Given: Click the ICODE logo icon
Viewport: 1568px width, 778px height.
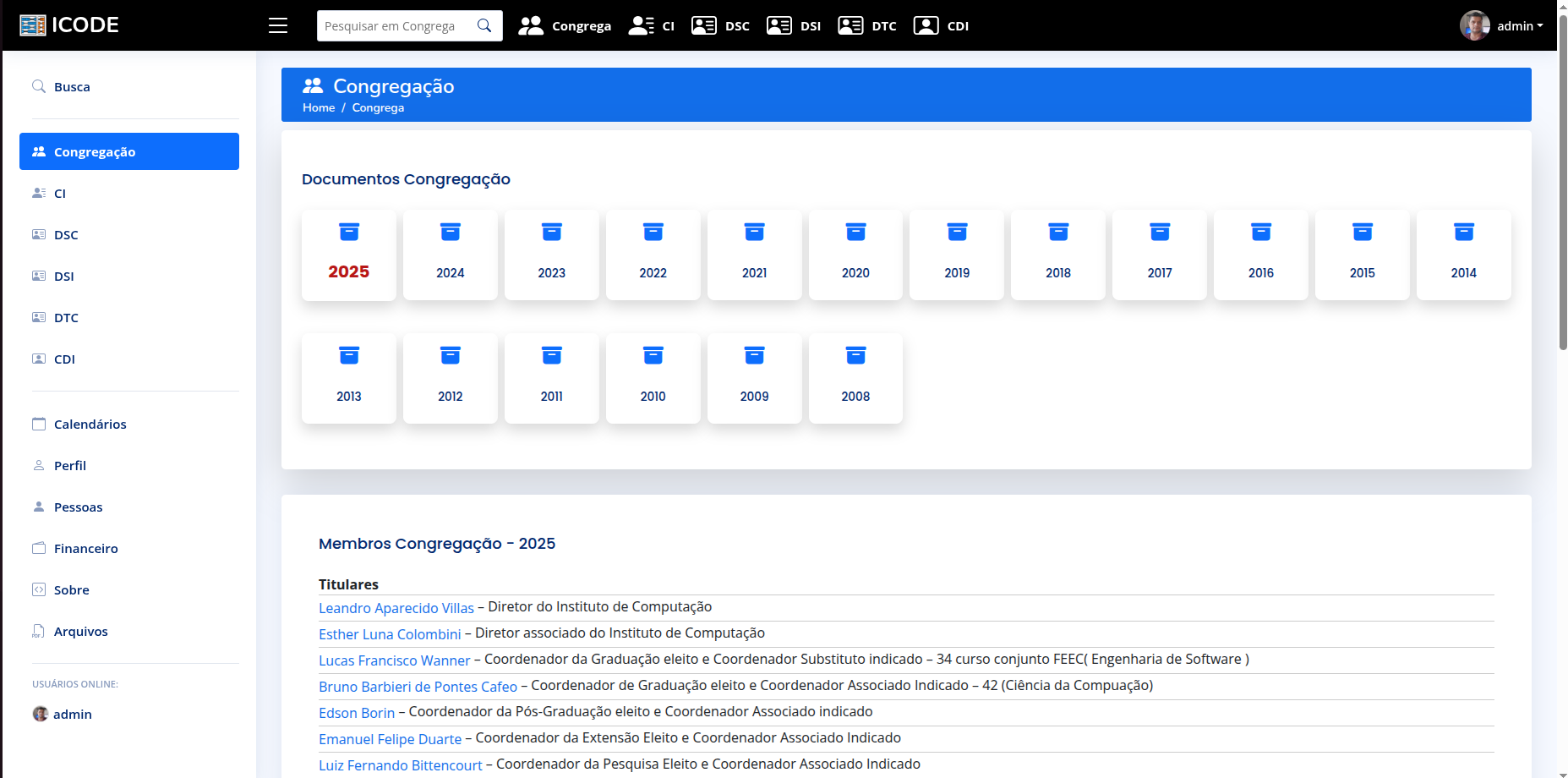Looking at the screenshot, I should click(33, 25).
